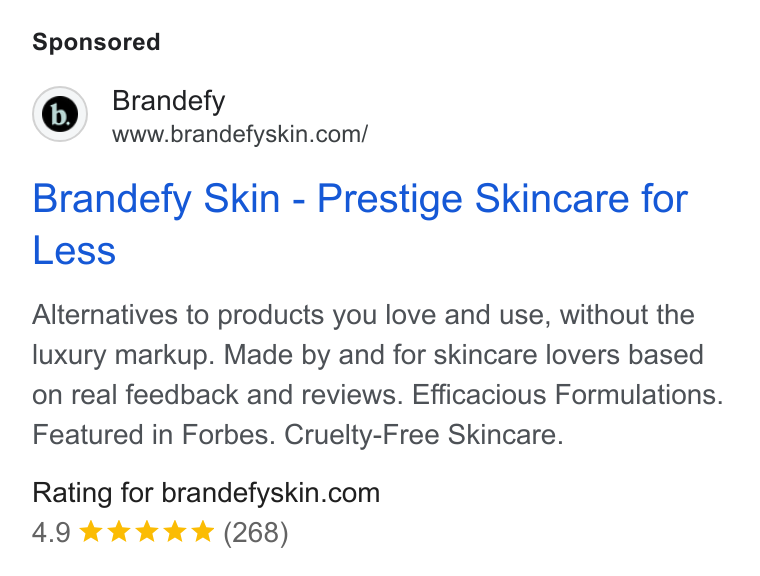Click the Sponsored label

tap(96, 42)
